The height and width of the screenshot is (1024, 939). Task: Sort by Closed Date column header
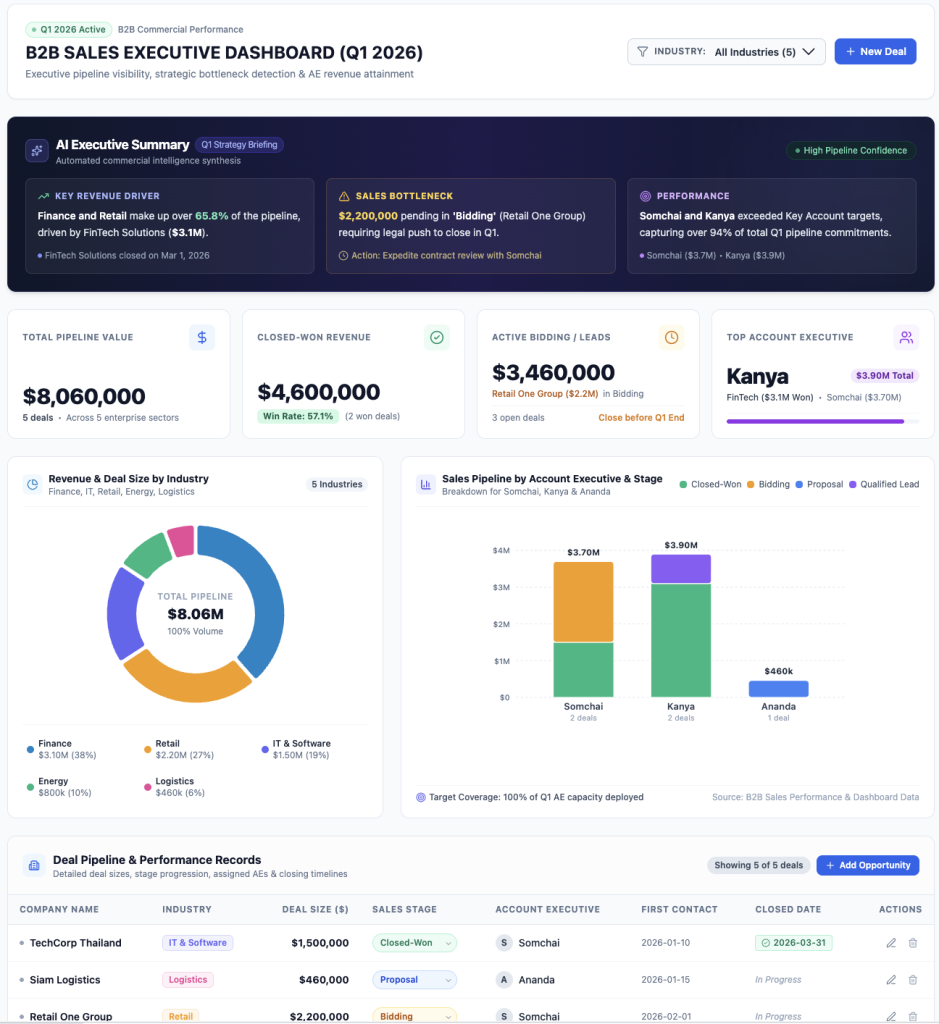pyautogui.click(x=788, y=909)
